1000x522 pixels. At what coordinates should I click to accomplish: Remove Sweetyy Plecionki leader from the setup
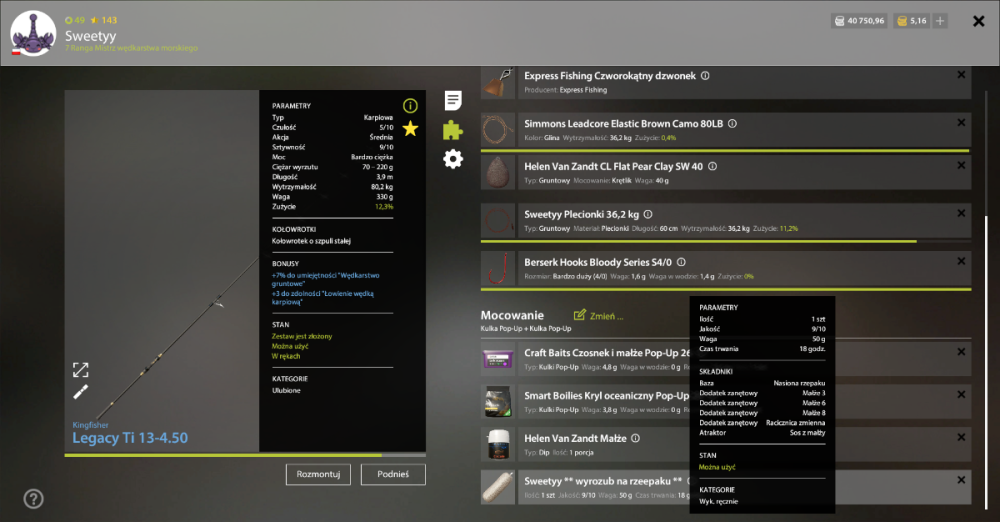pos(961,213)
